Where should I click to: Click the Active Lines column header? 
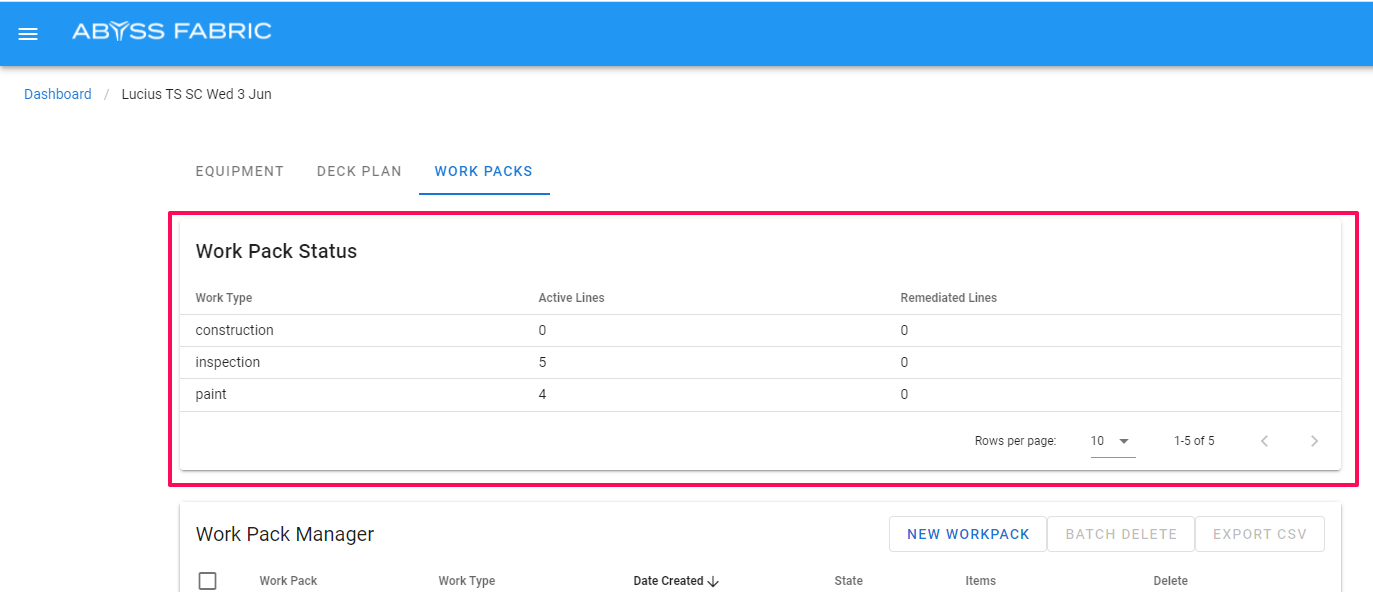click(571, 298)
